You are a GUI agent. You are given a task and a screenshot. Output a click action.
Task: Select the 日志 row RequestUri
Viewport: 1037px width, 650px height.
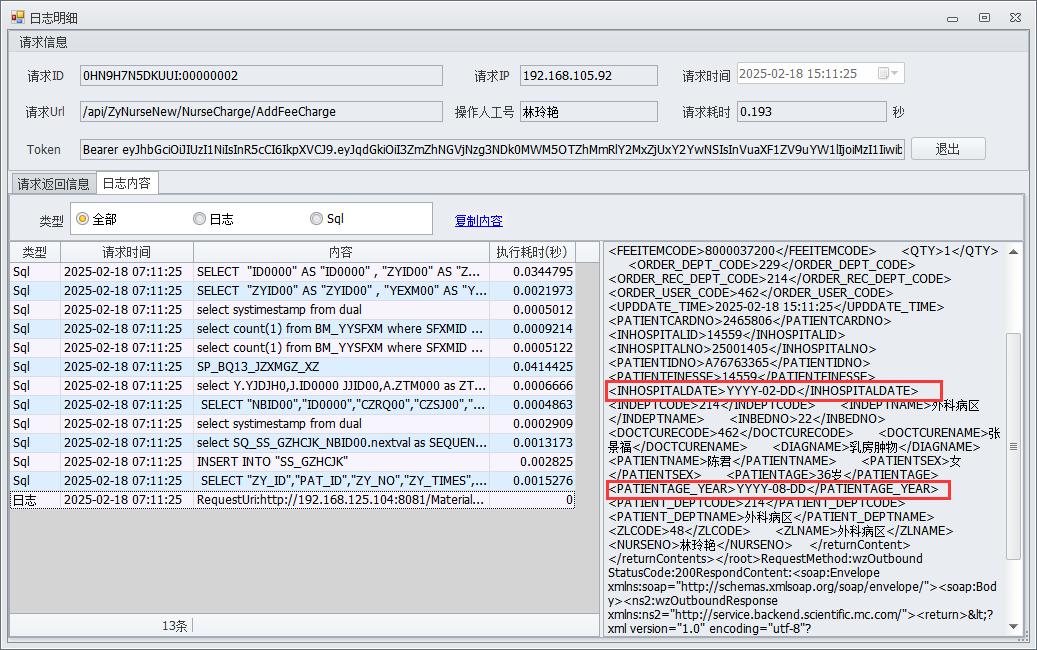[292, 500]
